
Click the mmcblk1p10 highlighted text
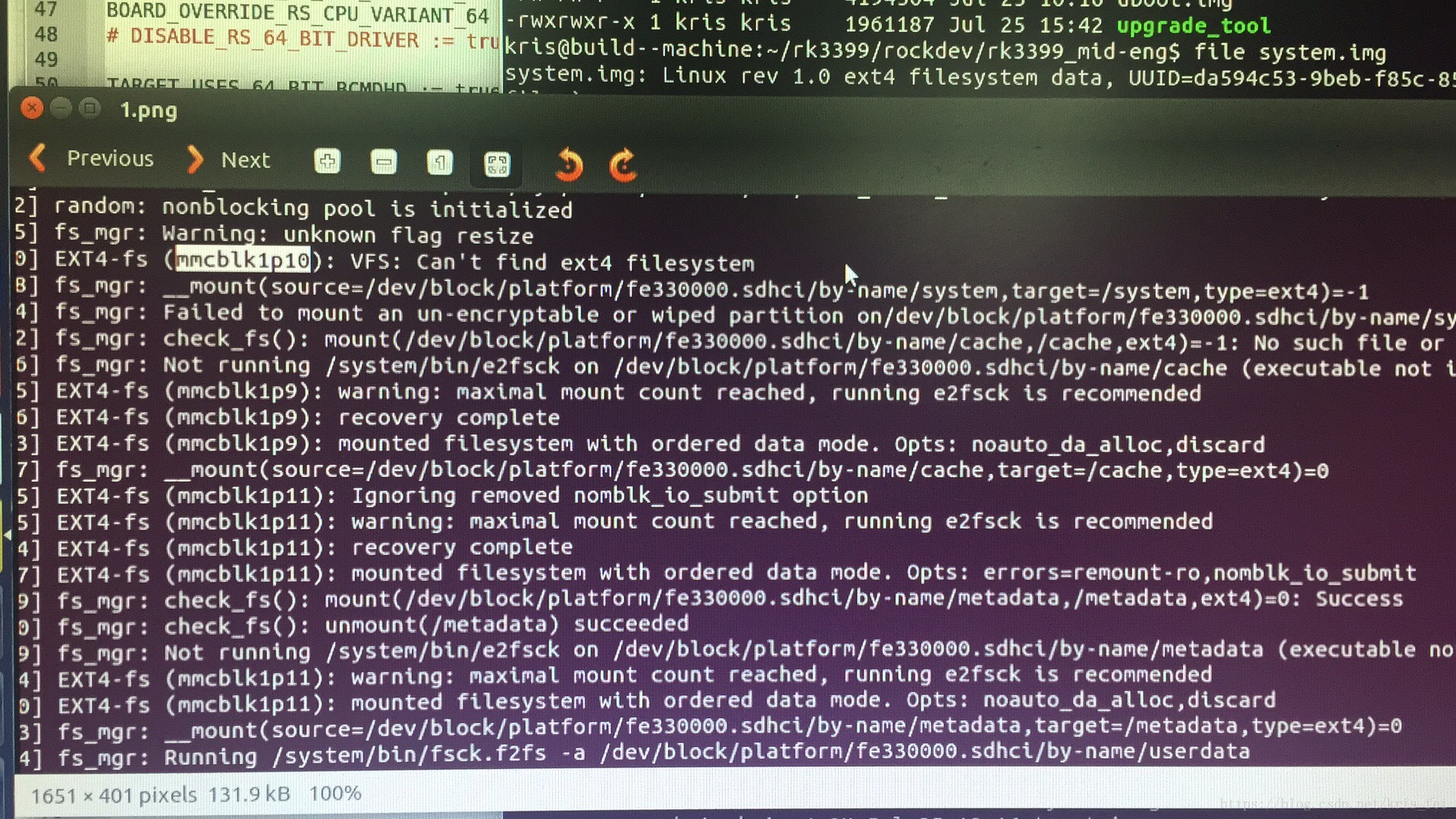tap(242, 262)
